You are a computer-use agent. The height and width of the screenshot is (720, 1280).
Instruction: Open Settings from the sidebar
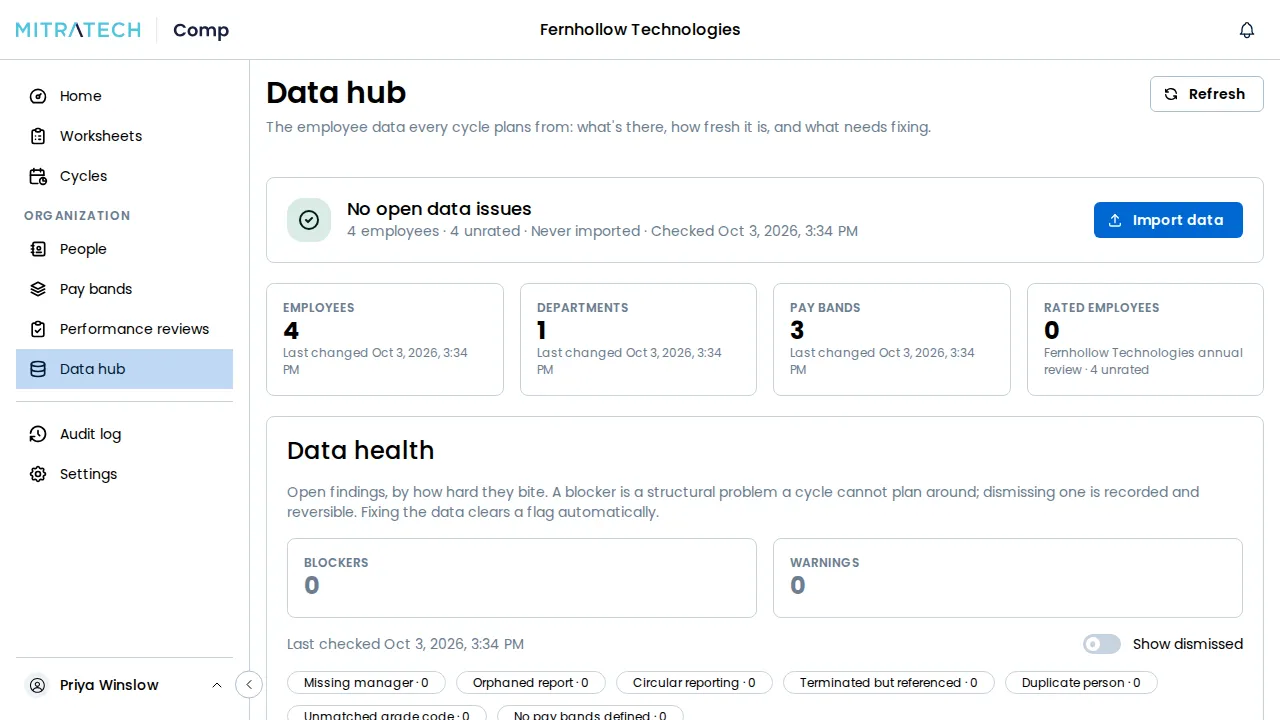125,474
